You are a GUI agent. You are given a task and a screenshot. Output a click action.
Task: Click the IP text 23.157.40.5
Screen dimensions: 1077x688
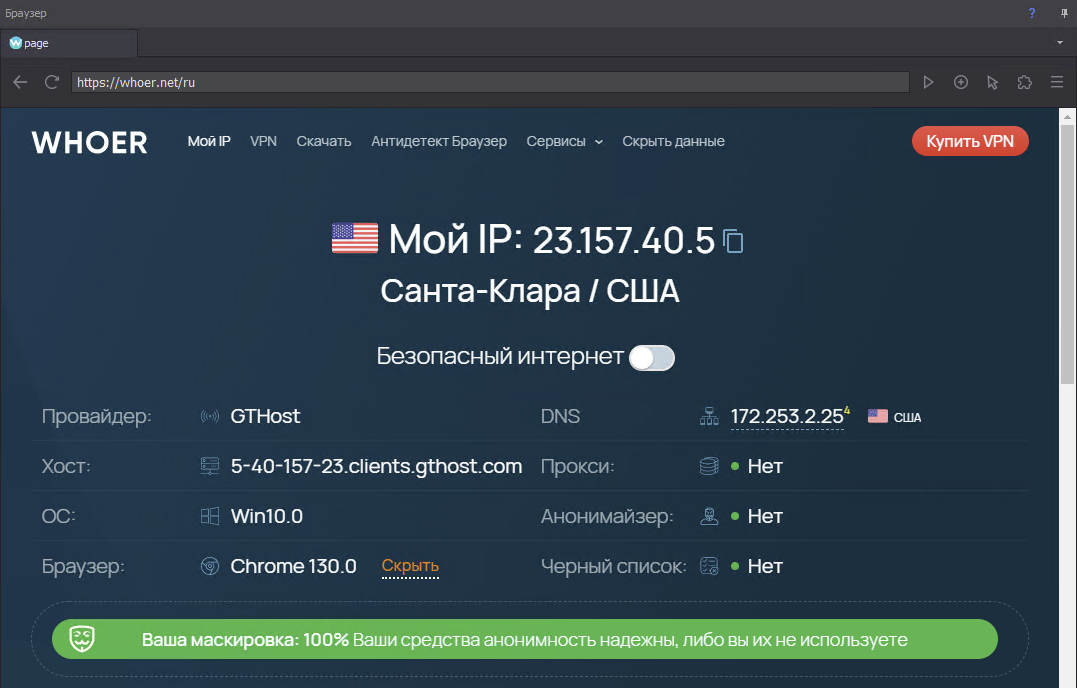pos(624,240)
